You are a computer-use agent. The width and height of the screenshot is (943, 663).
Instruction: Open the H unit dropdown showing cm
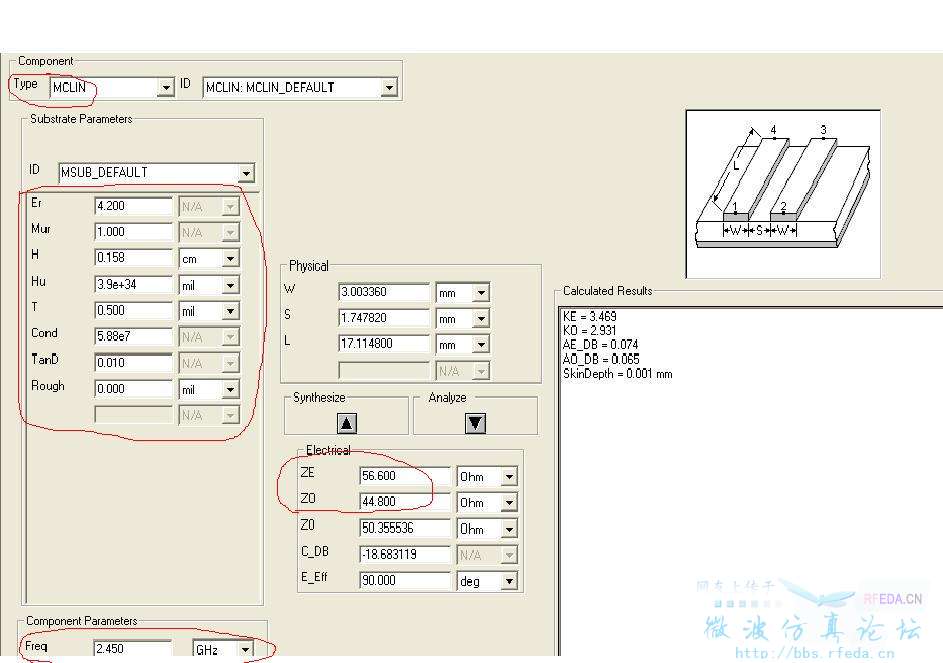[230, 259]
